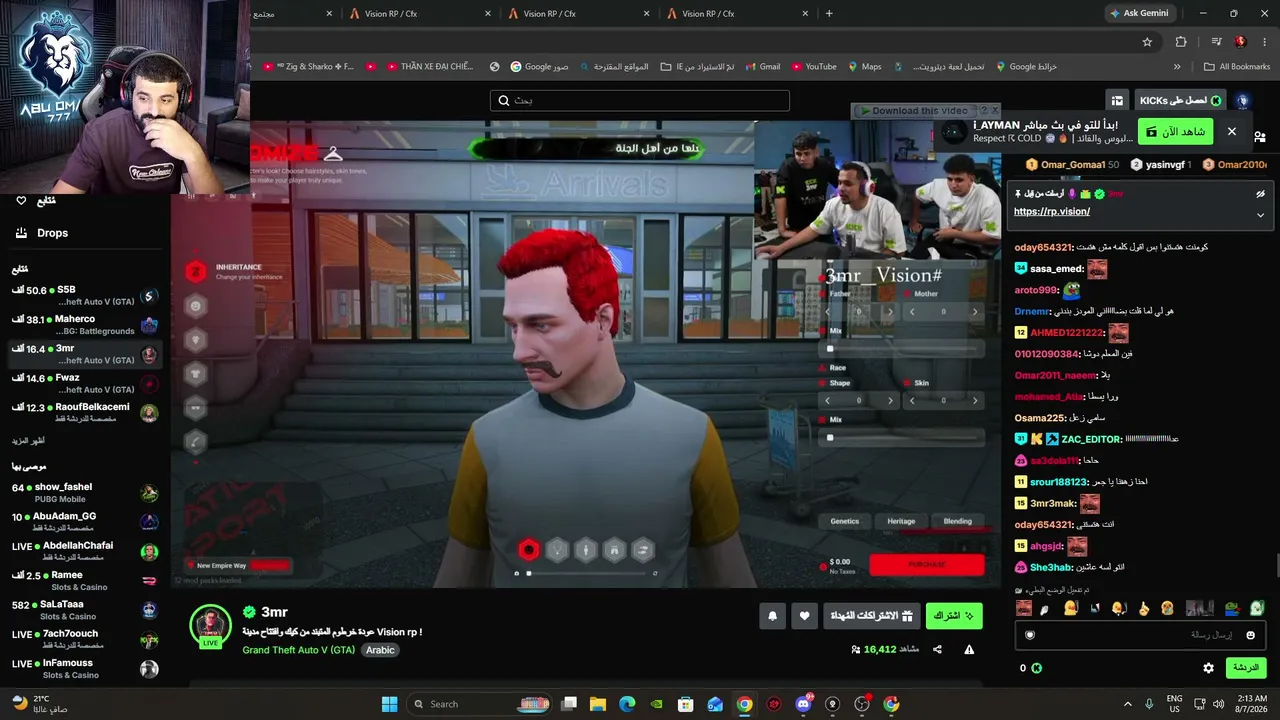Open a new browser tab

(x=829, y=13)
